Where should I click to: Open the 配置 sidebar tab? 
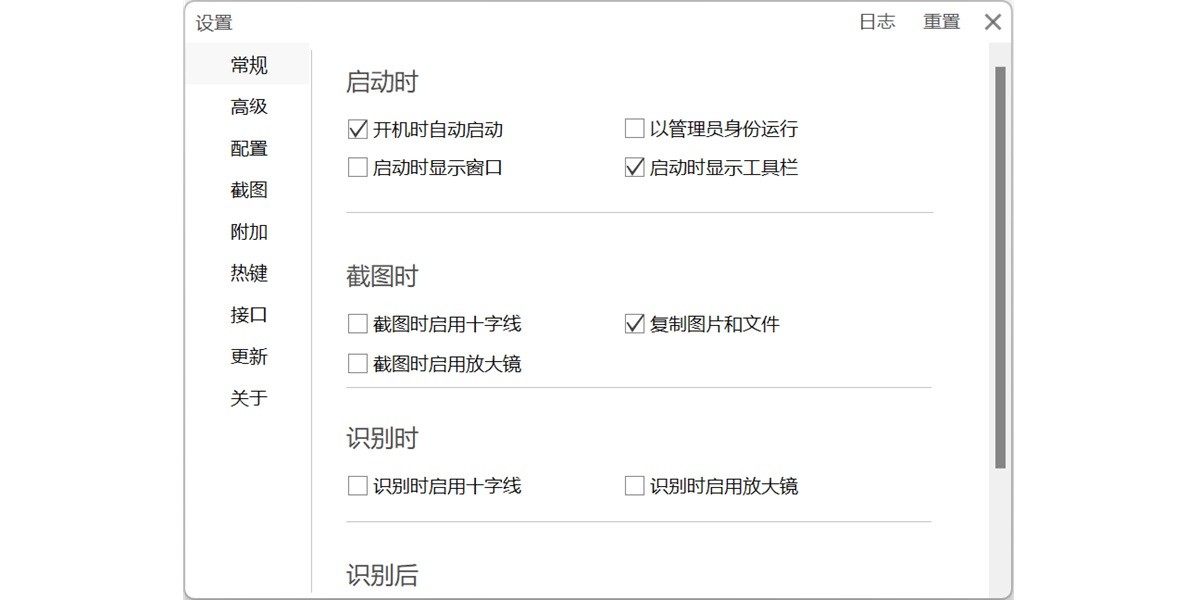point(249,149)
